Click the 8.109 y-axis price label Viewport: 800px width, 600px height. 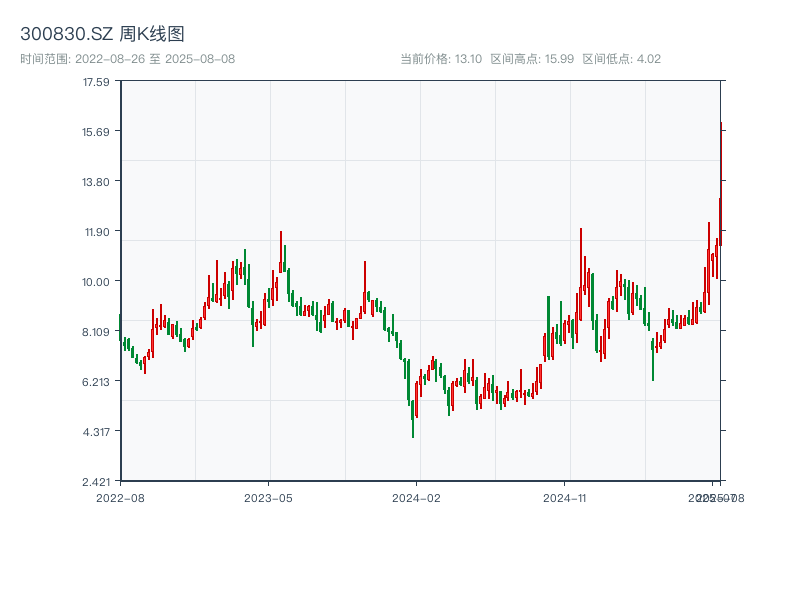96,331
